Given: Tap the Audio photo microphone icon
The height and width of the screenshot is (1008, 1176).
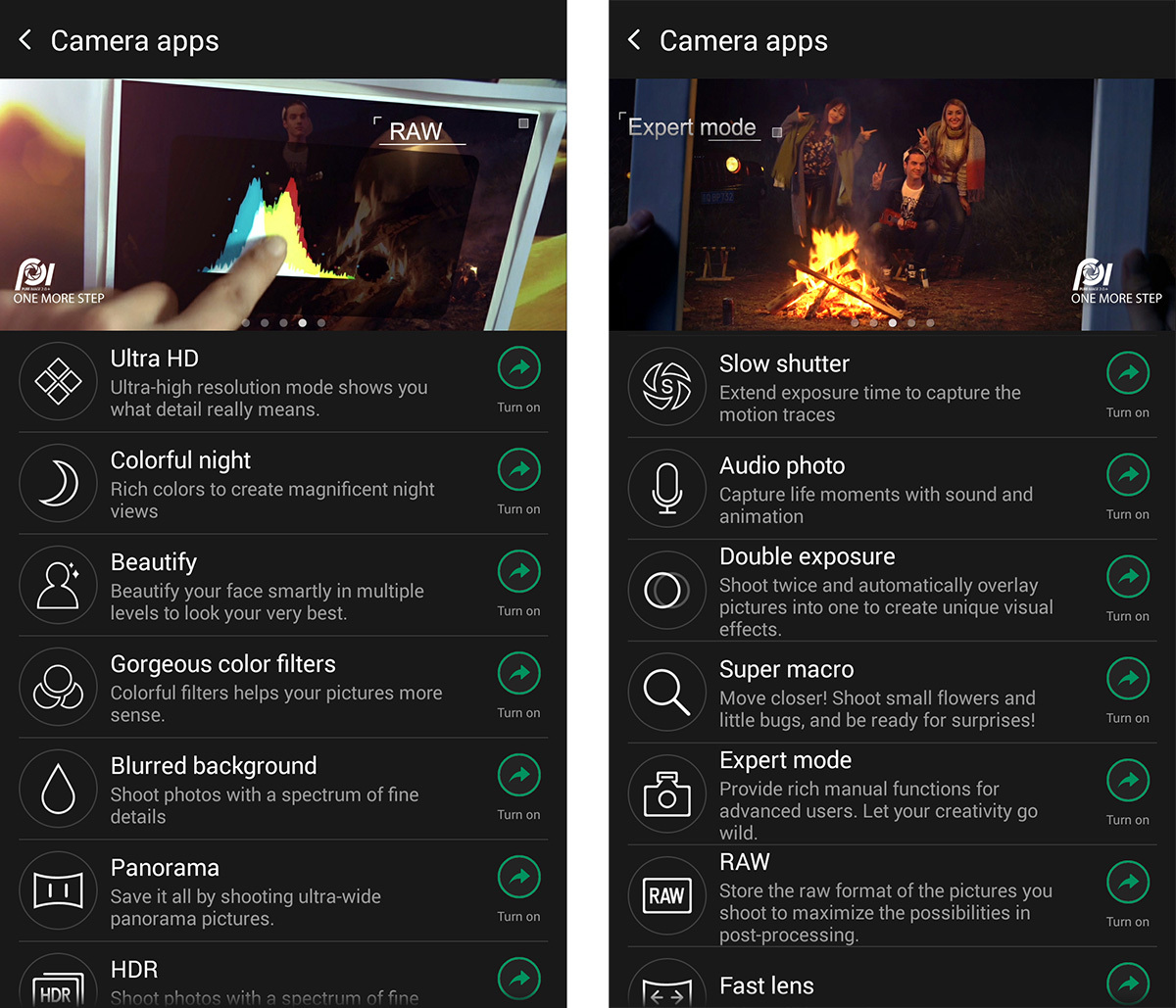Looking at the screenshot, I should point(667,488).
